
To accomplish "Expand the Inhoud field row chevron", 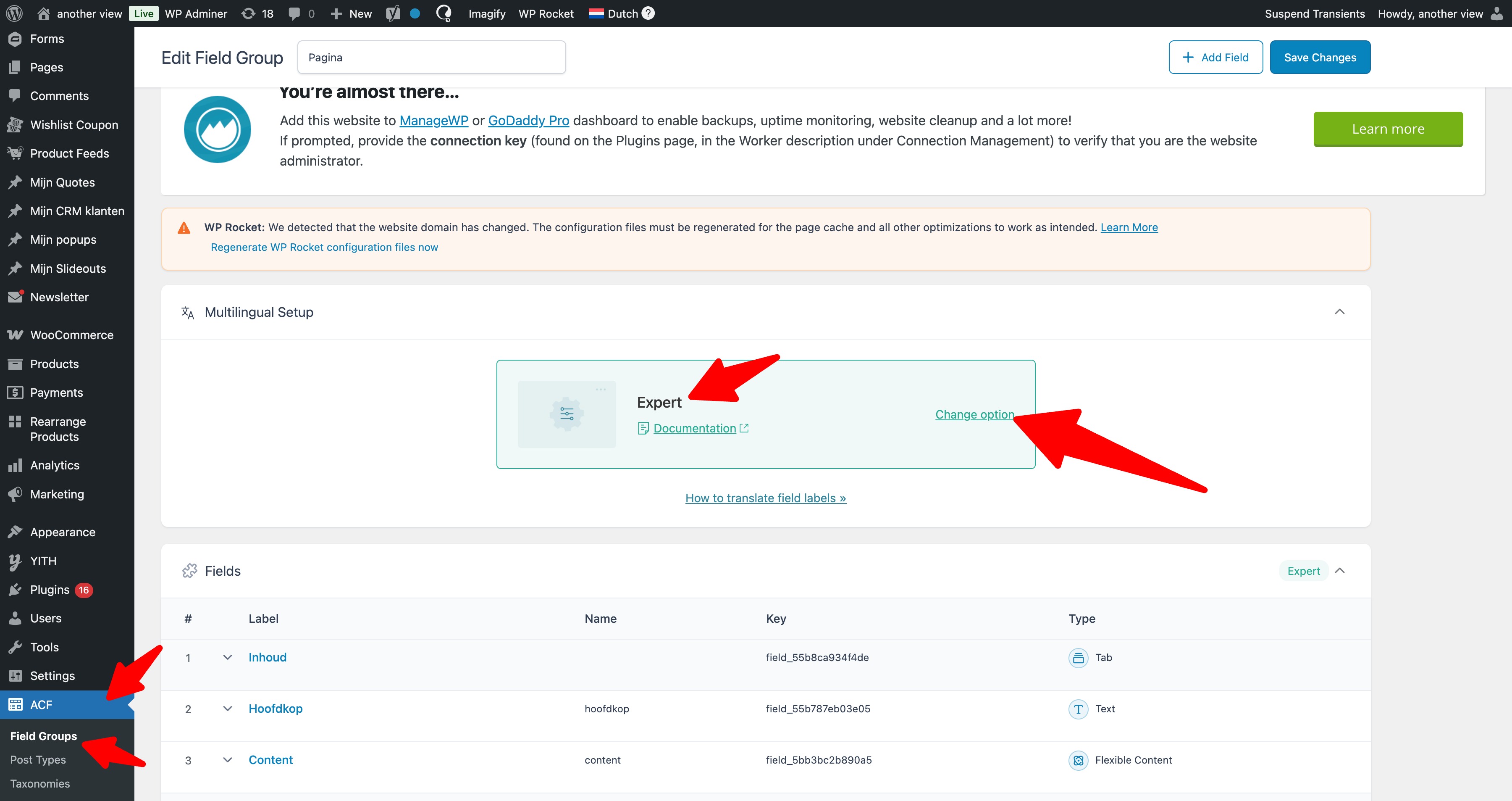I will (x=227, y=657).
